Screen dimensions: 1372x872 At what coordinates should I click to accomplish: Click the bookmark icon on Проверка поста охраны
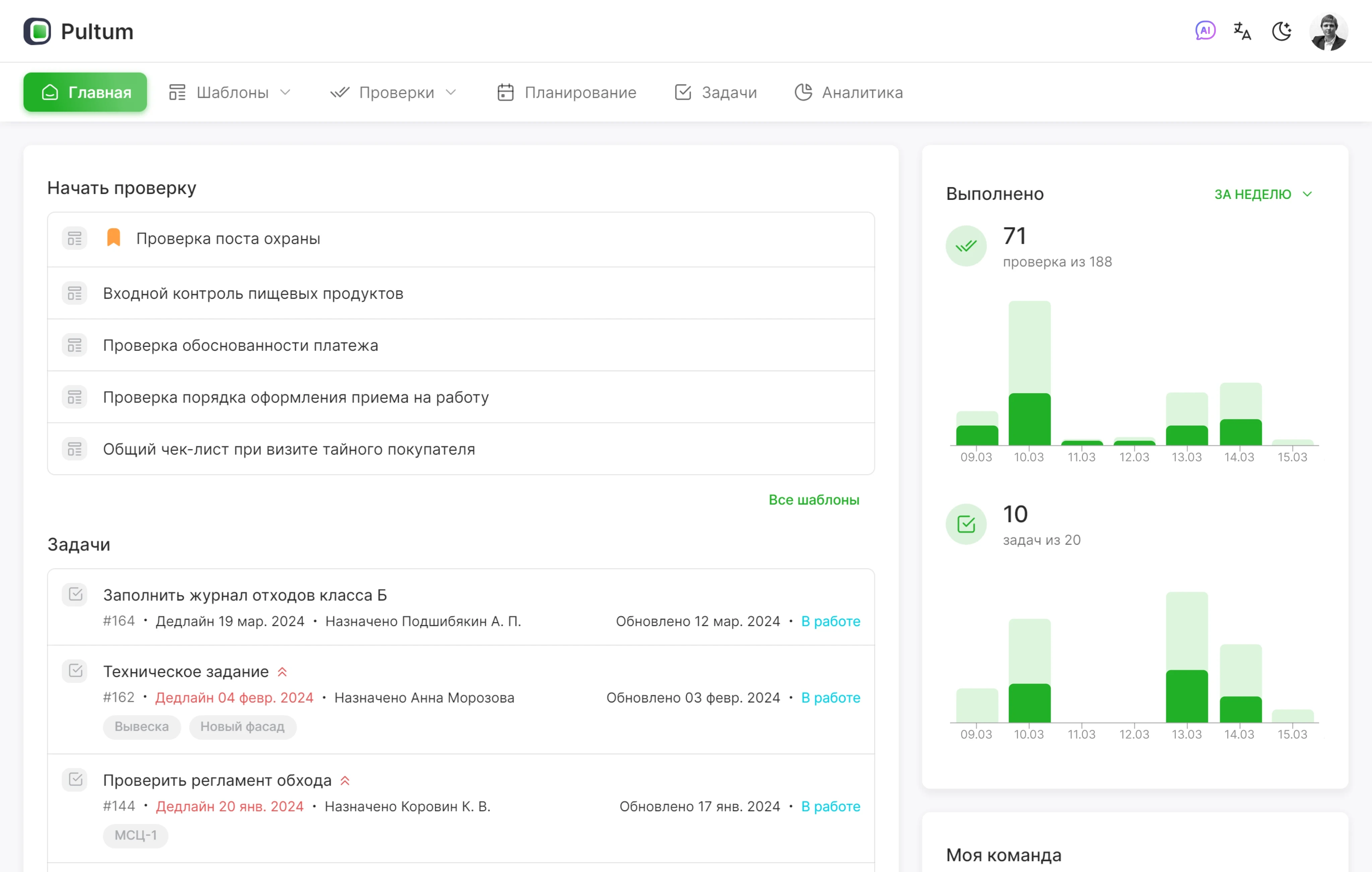[113, 237]
